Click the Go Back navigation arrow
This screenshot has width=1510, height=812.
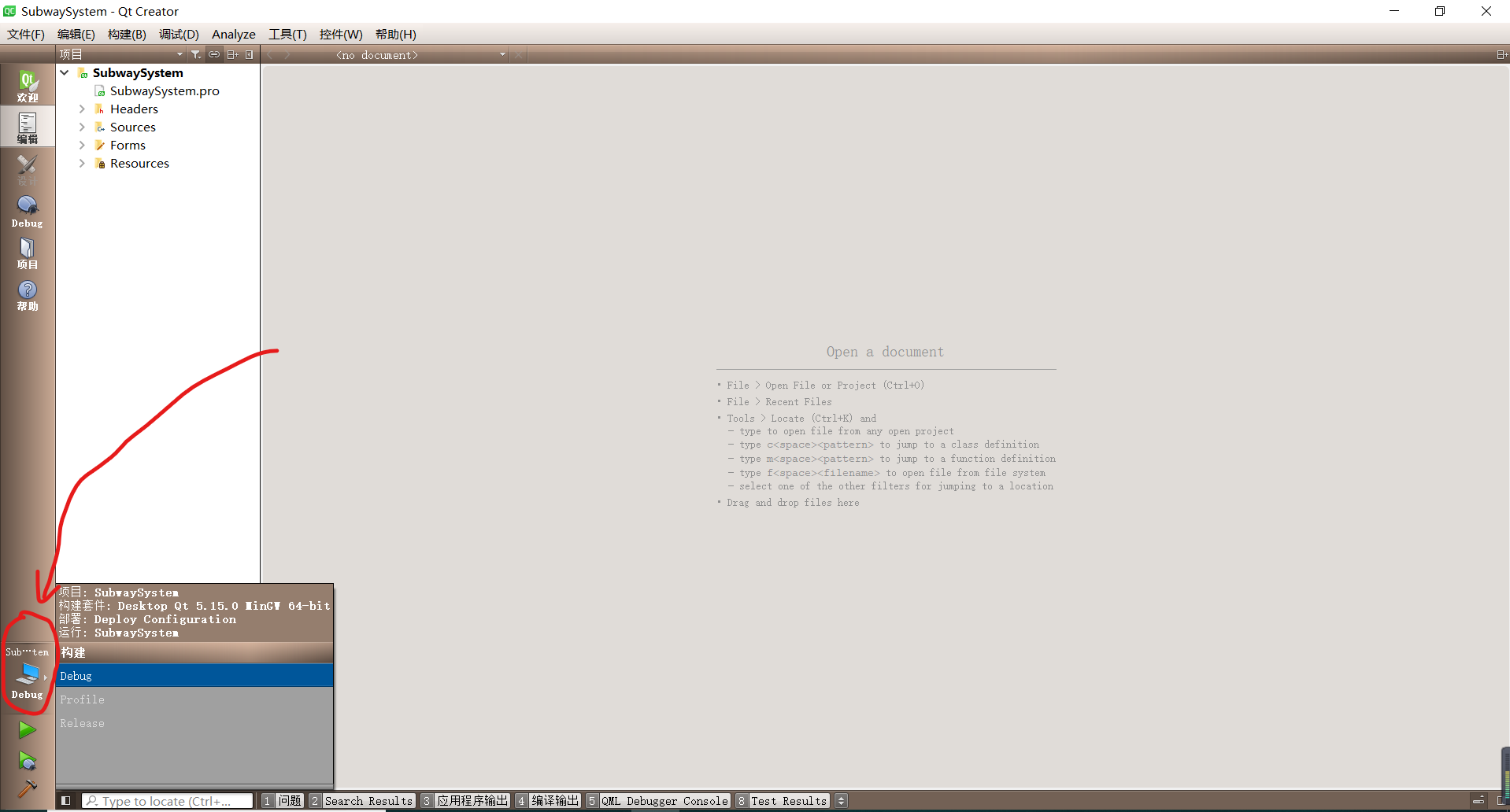pyautogui.click(x=270, y=55)
